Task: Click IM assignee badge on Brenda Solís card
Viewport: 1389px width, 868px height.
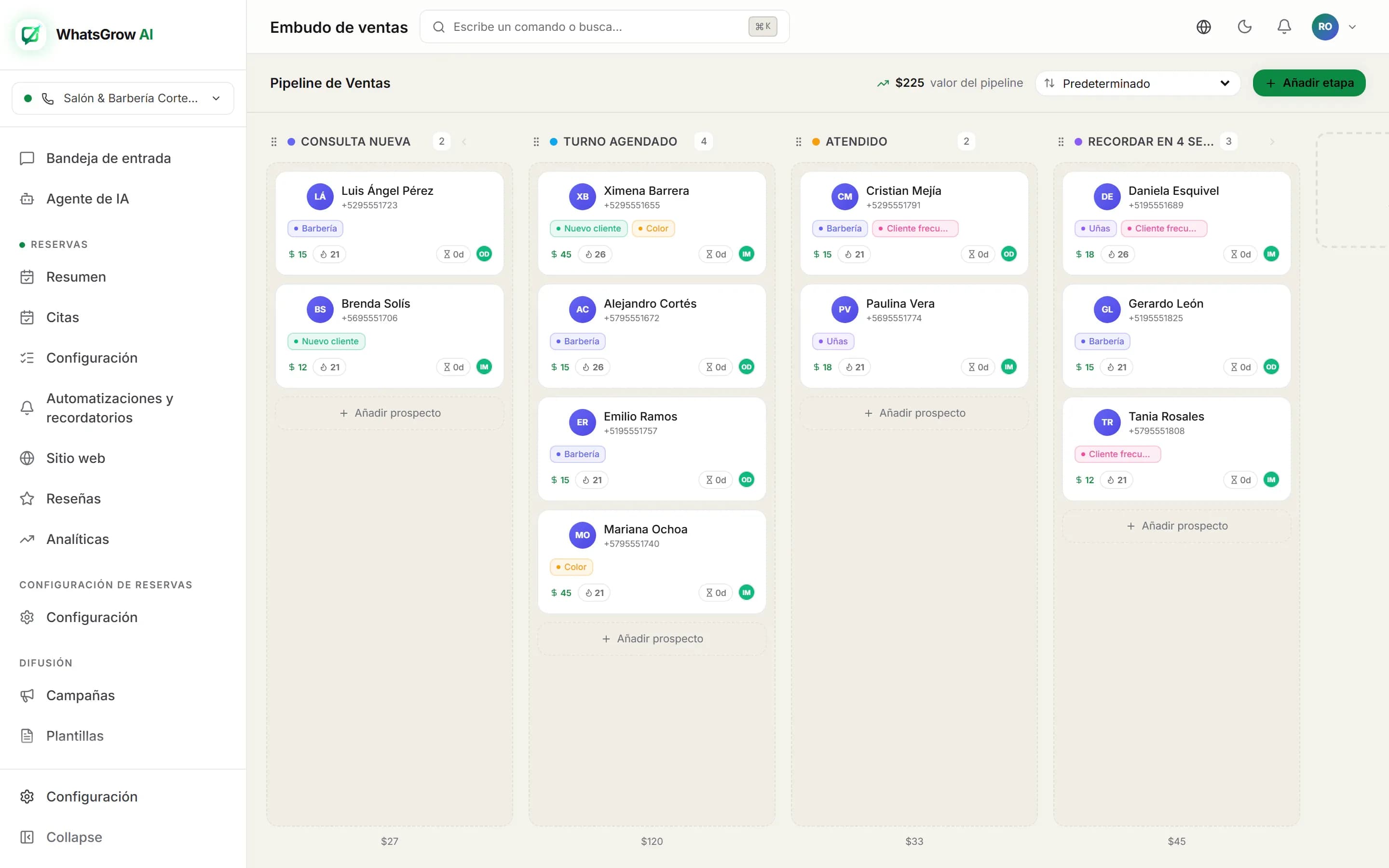Action: pyautogui.click(x=484, y=367)
